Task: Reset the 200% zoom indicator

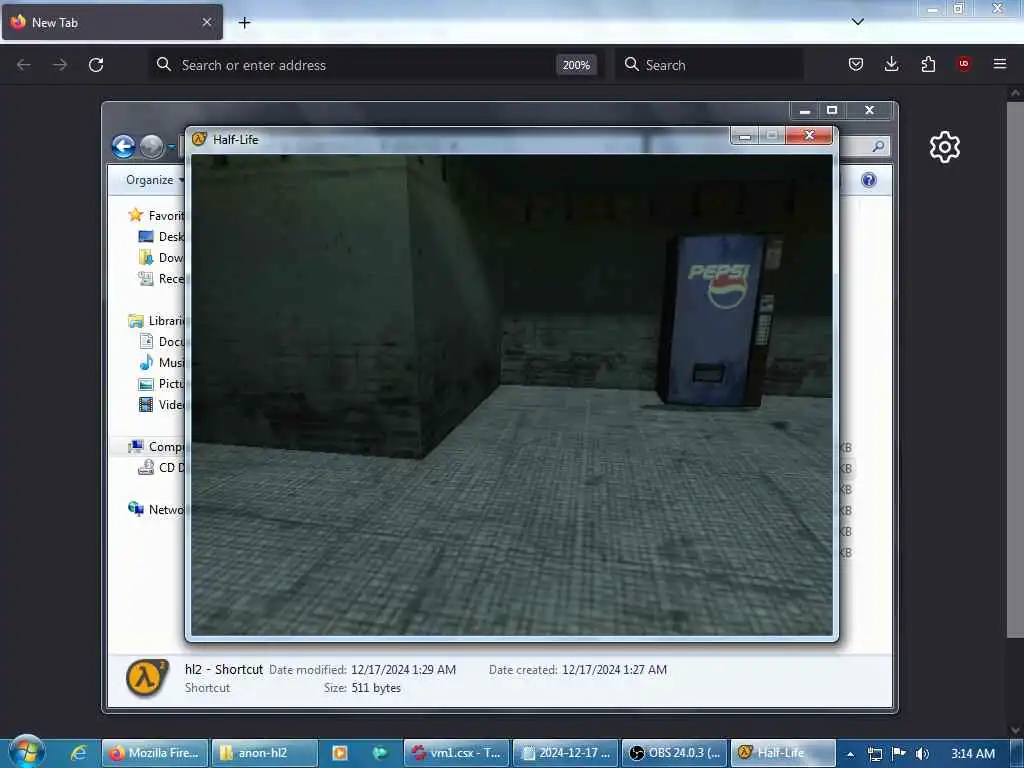Action: (576, 65)
